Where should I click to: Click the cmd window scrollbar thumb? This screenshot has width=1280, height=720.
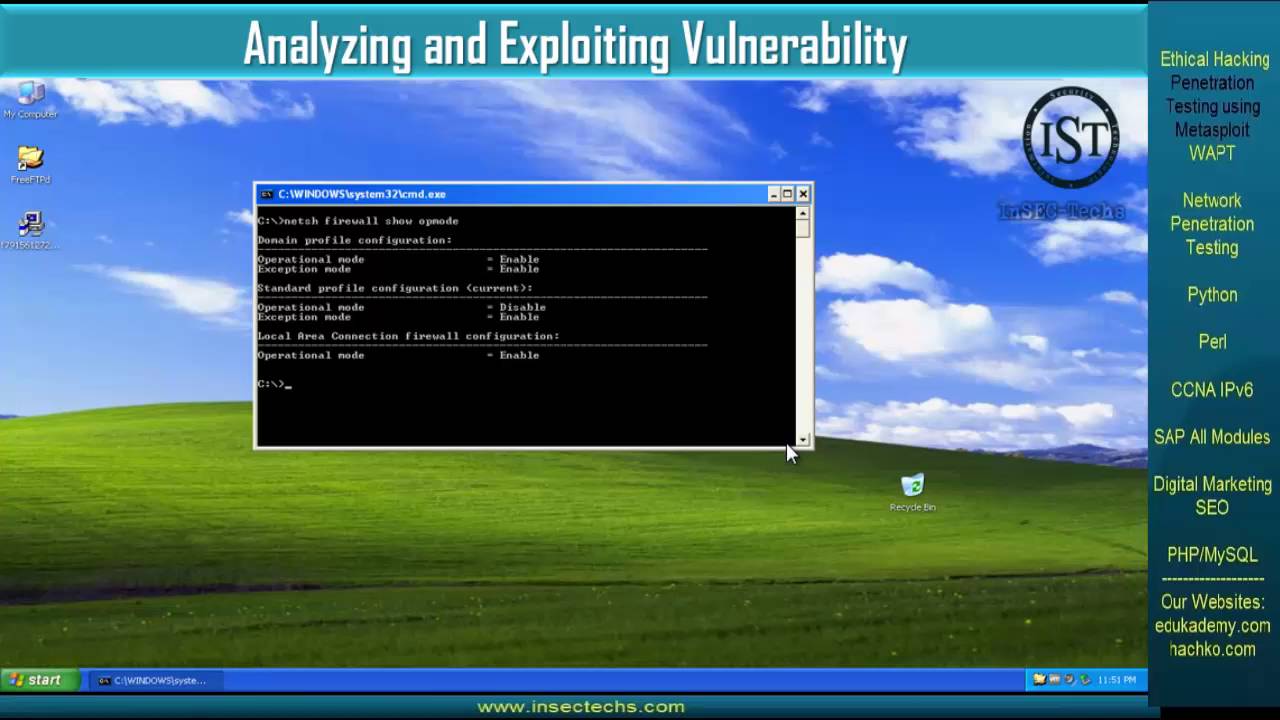point(802,228)
